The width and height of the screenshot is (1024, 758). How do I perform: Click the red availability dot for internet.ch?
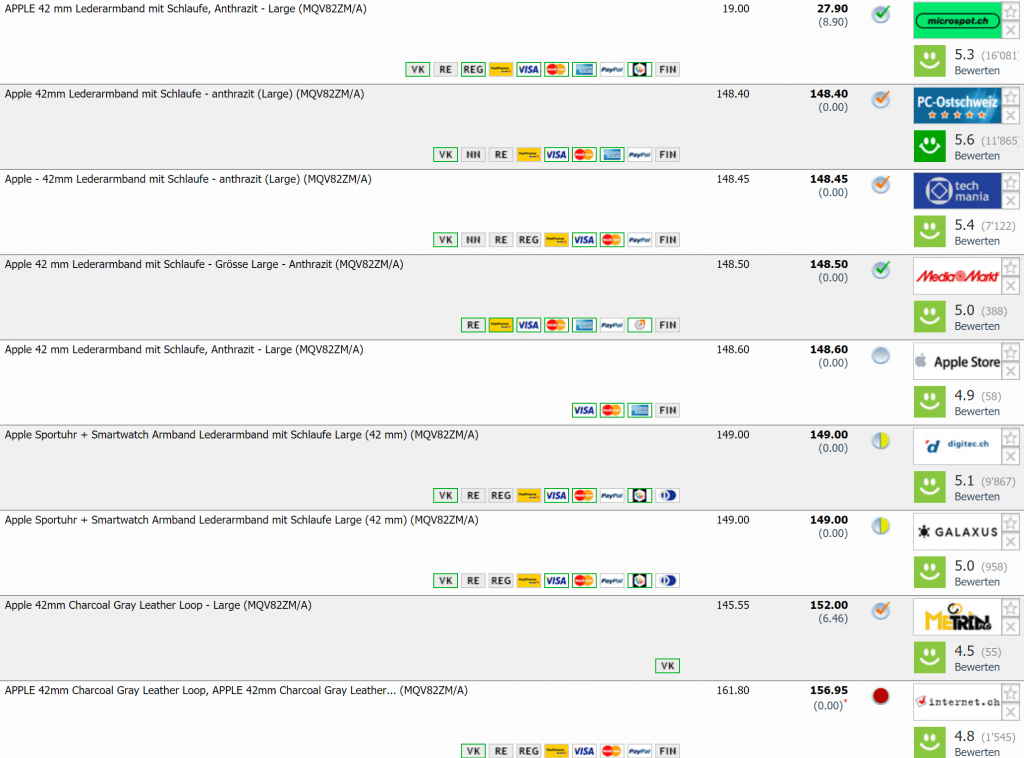pyautogui.click(x=881, y=696)
